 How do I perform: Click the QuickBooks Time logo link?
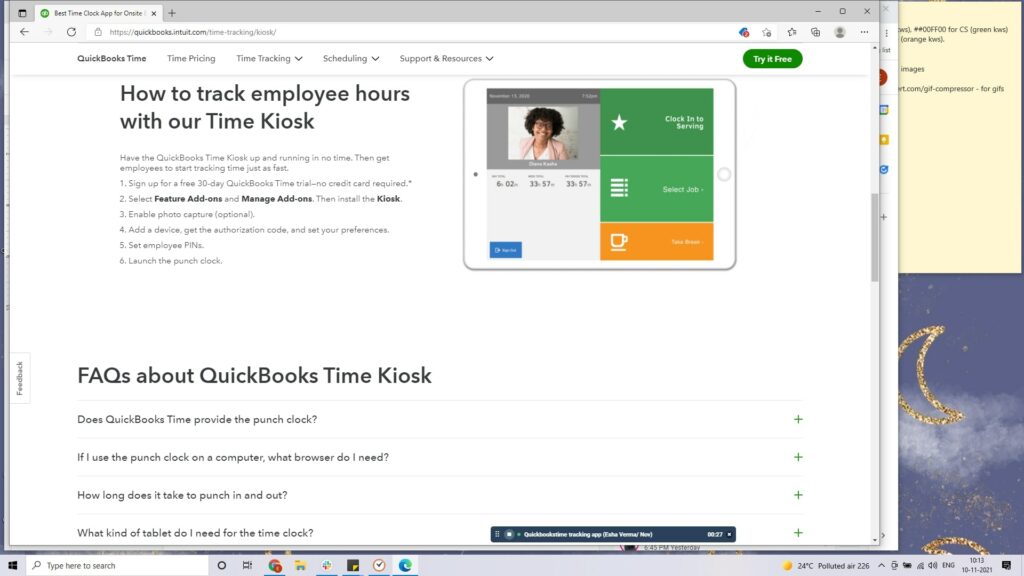[111, 58]
